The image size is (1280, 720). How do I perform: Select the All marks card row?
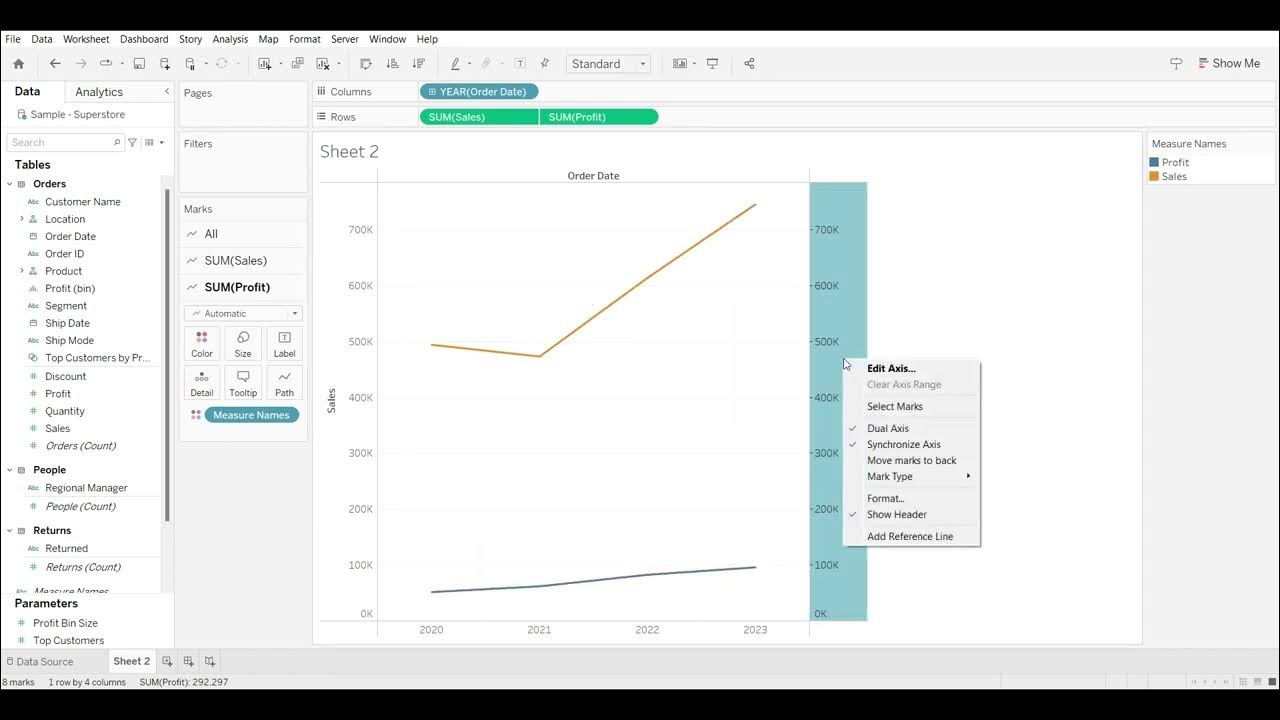pos(243,234)
